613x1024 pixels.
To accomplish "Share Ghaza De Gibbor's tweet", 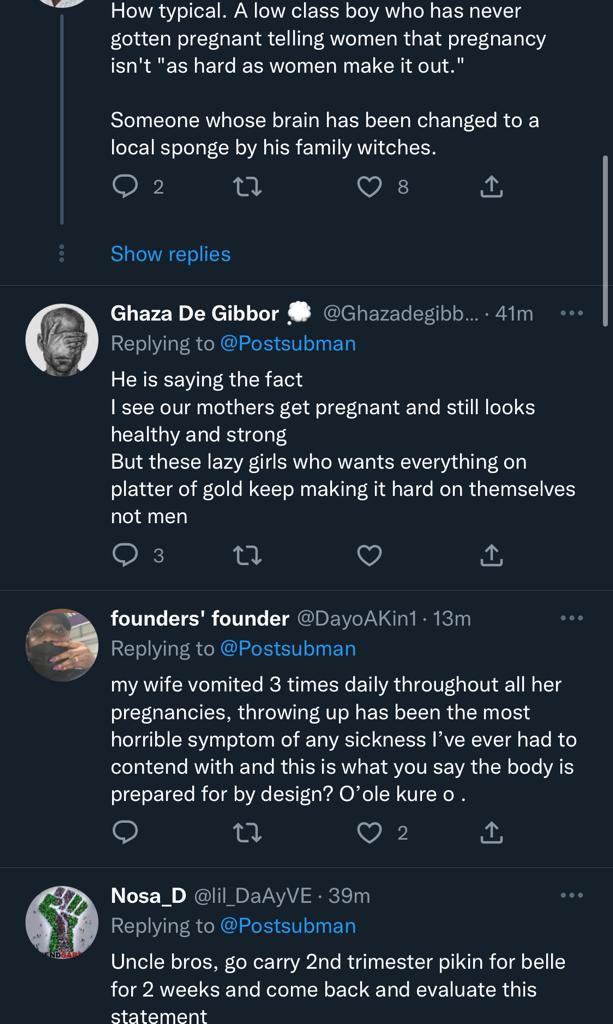I will (492, 555).
